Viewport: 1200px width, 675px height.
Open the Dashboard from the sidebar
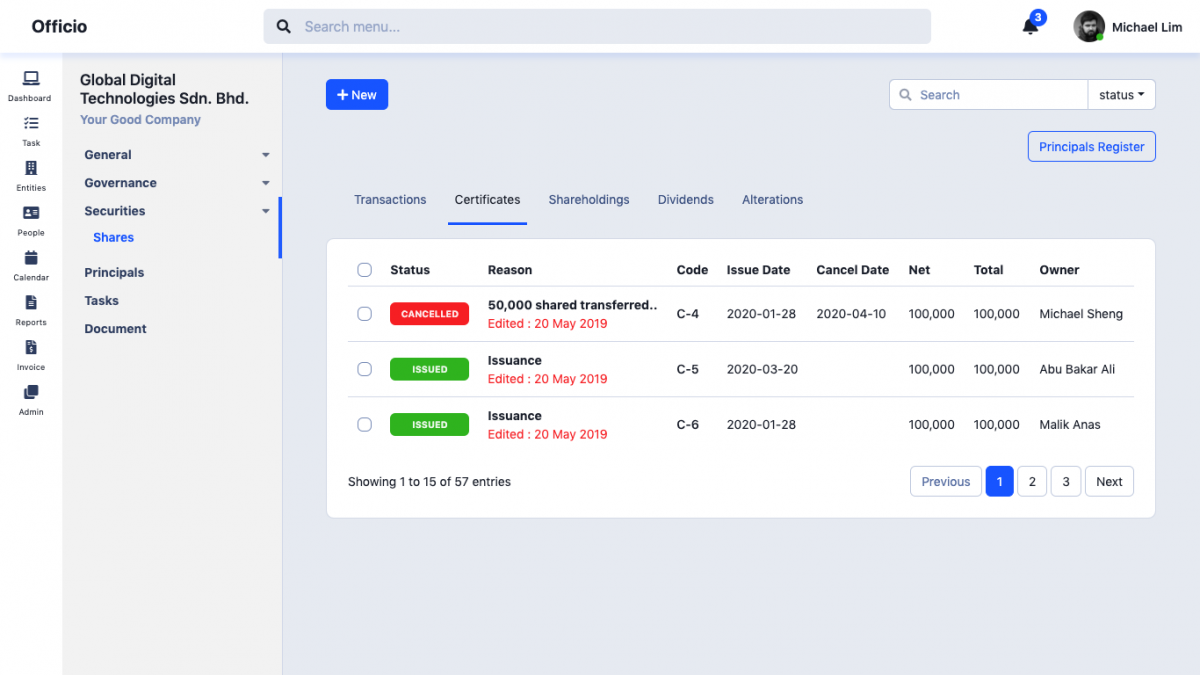(29, 85)
